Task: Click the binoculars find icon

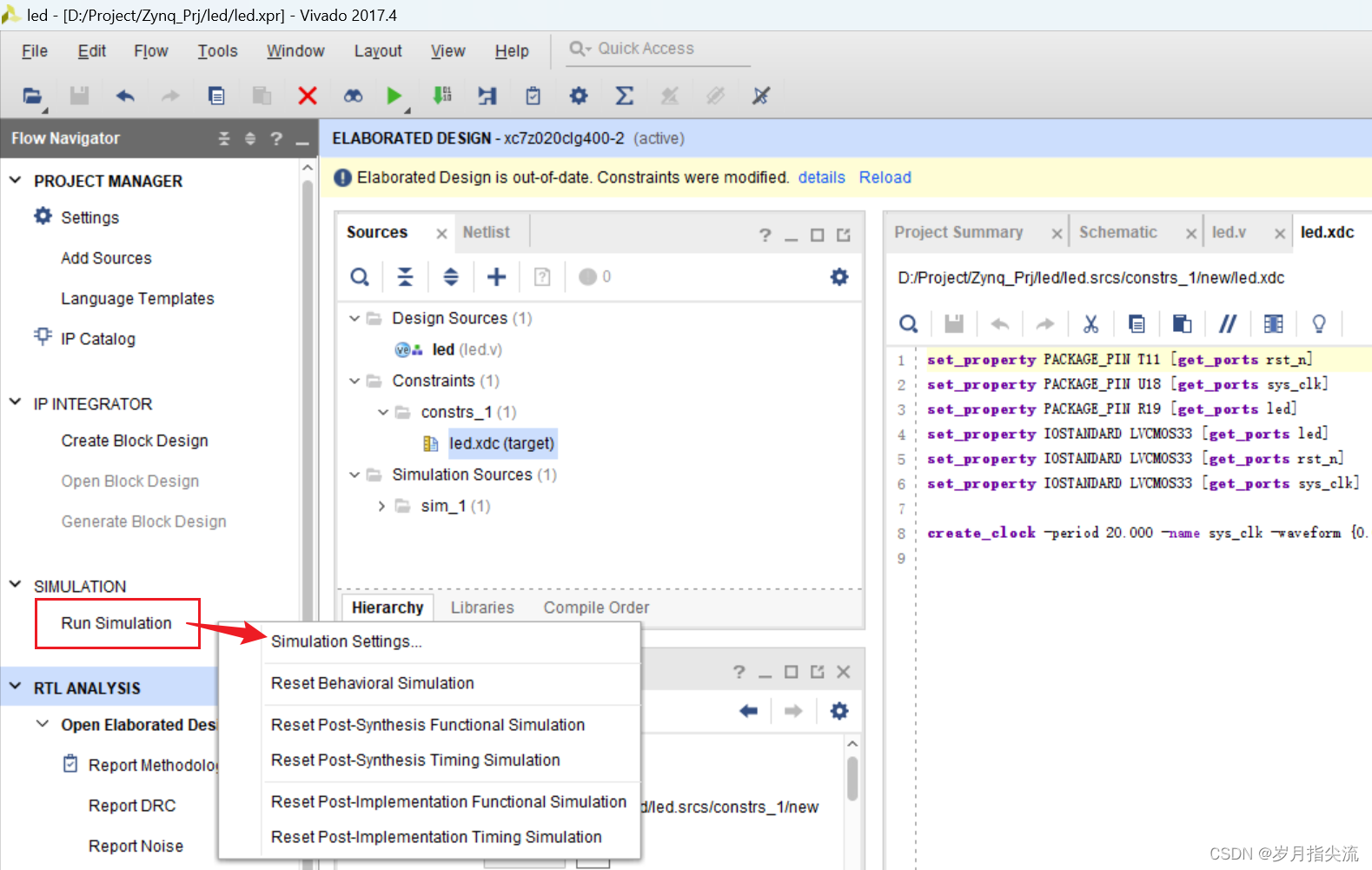Action: pos(353,96)
